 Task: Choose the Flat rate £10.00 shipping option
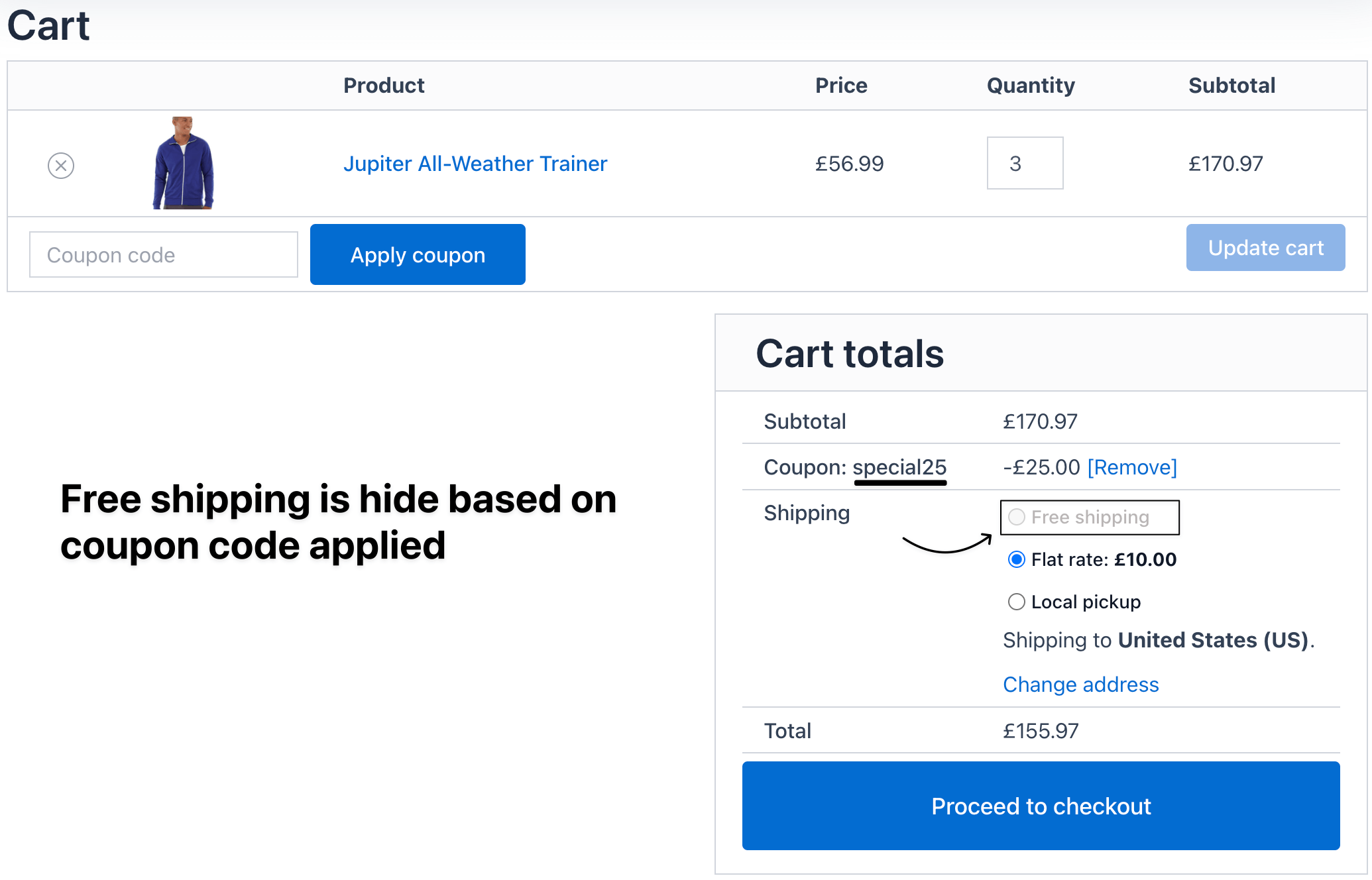pos(1017,559)
